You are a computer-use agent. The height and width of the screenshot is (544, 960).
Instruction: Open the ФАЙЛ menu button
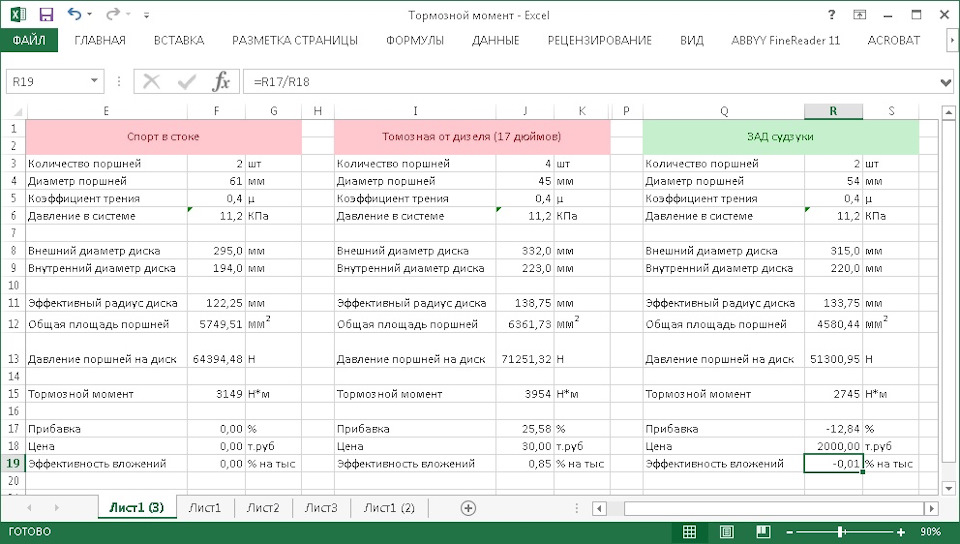(x=29, y=40)
